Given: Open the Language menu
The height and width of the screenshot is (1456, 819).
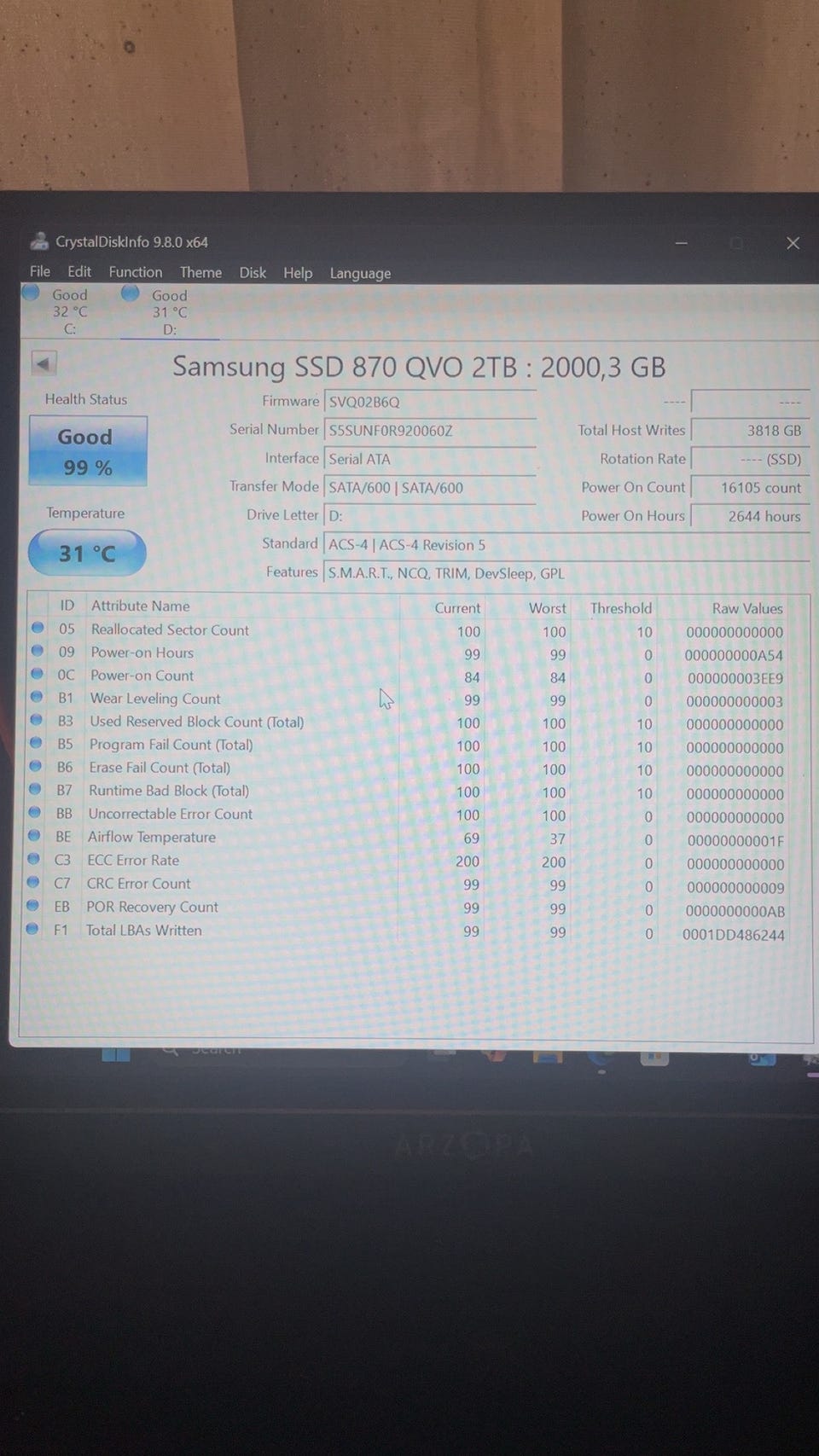Looking at the screenshot, I should pyautogui.click(x=360, y=273).
